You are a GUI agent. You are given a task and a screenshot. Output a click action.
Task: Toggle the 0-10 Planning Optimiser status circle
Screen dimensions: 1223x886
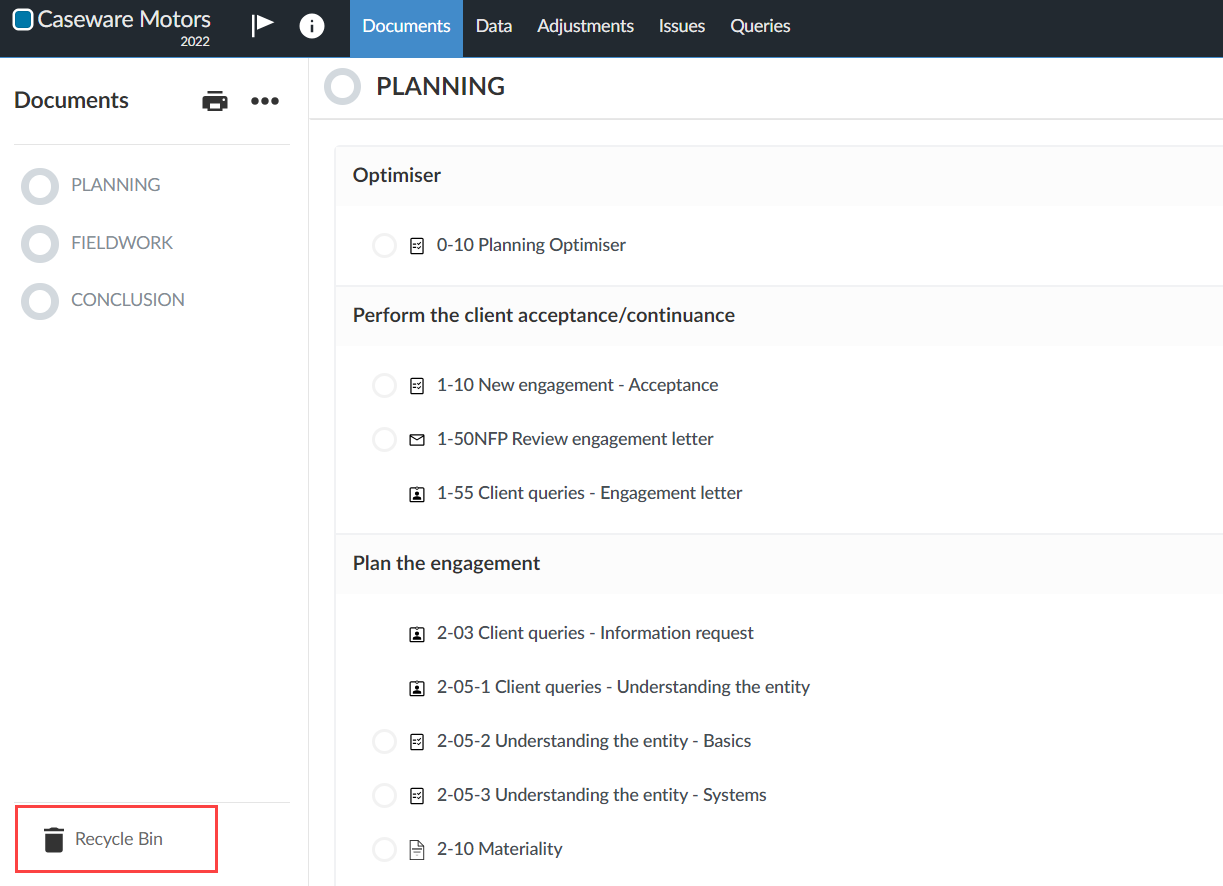(384, 246)
